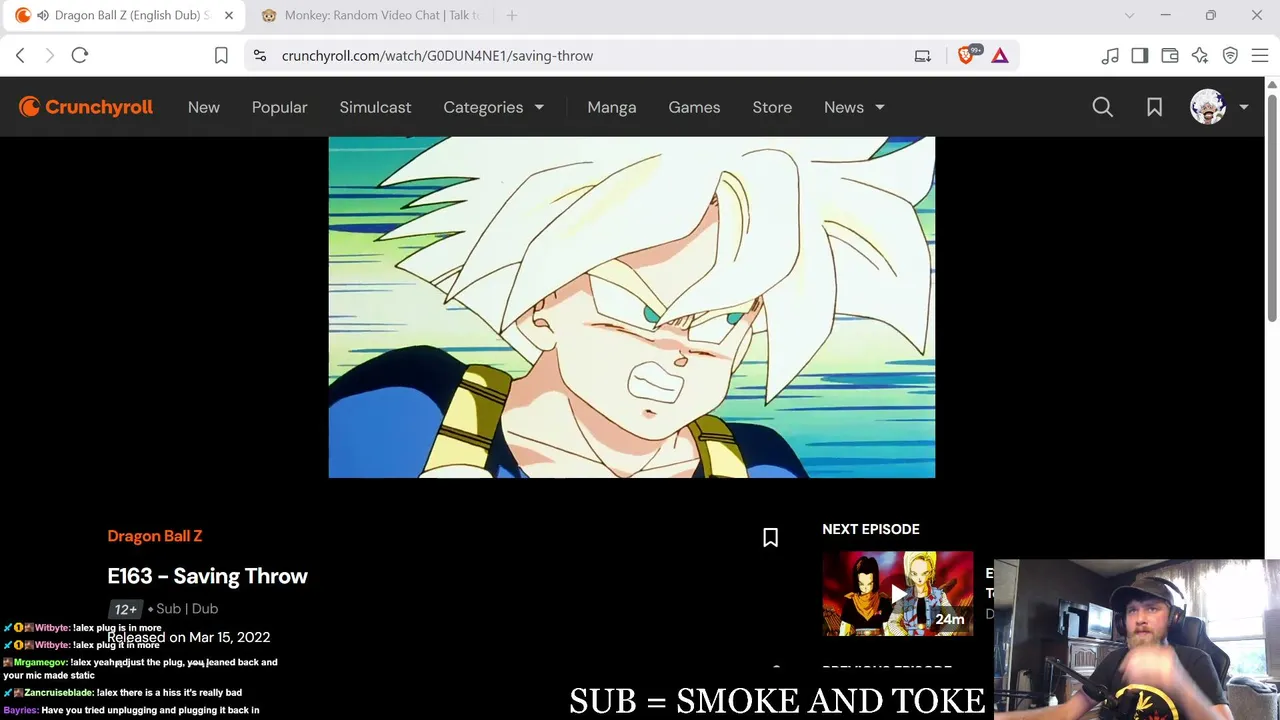Open the Brave Wallet

[1170, 56]
